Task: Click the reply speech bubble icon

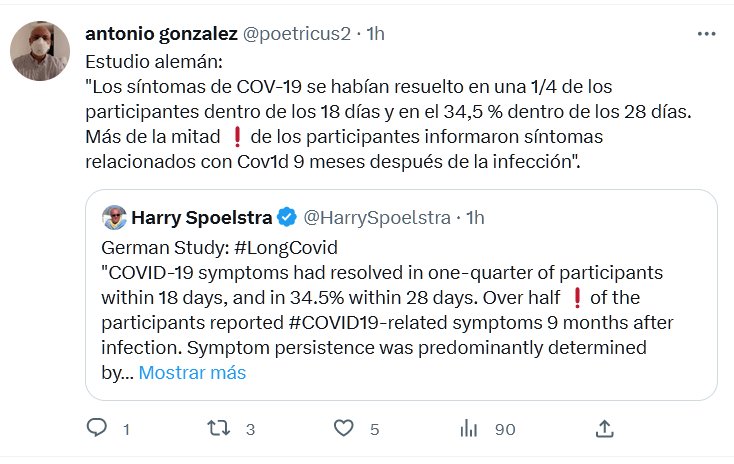Action: click(x=97, y=429)
